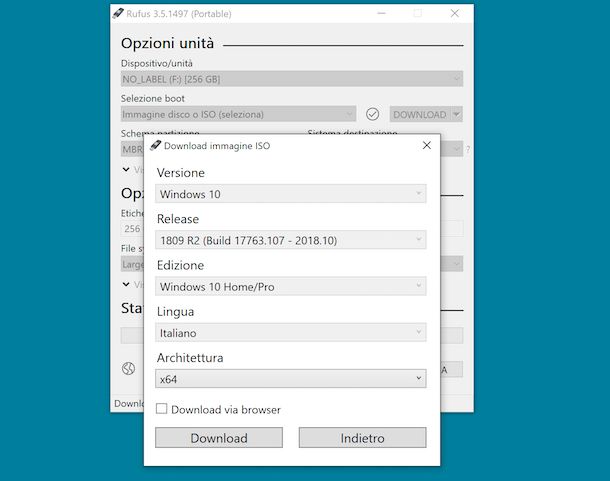Click the Download button in the ISO dialog
Screen dimensions: 610x481
coord(219,438)
